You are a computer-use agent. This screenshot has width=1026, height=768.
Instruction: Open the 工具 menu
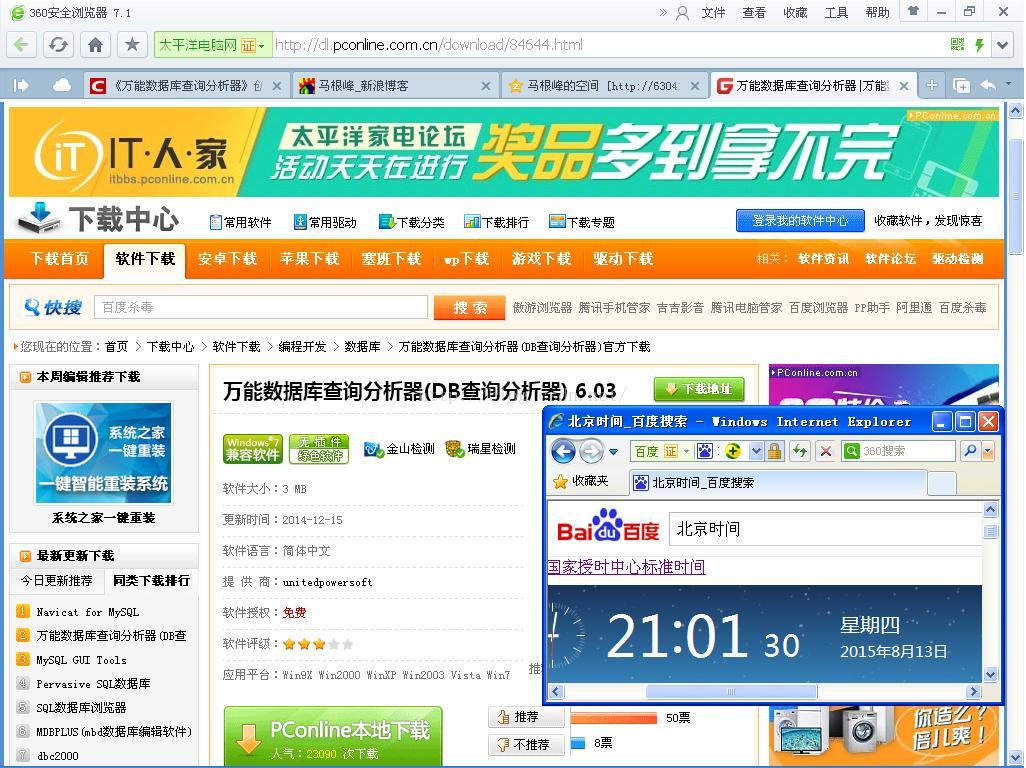click(x=836, y=12)
